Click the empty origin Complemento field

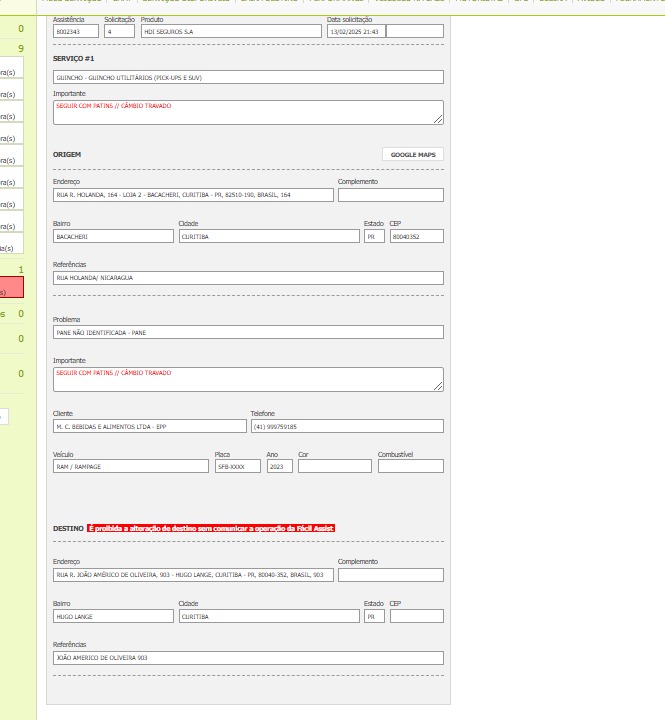point(390,195)
